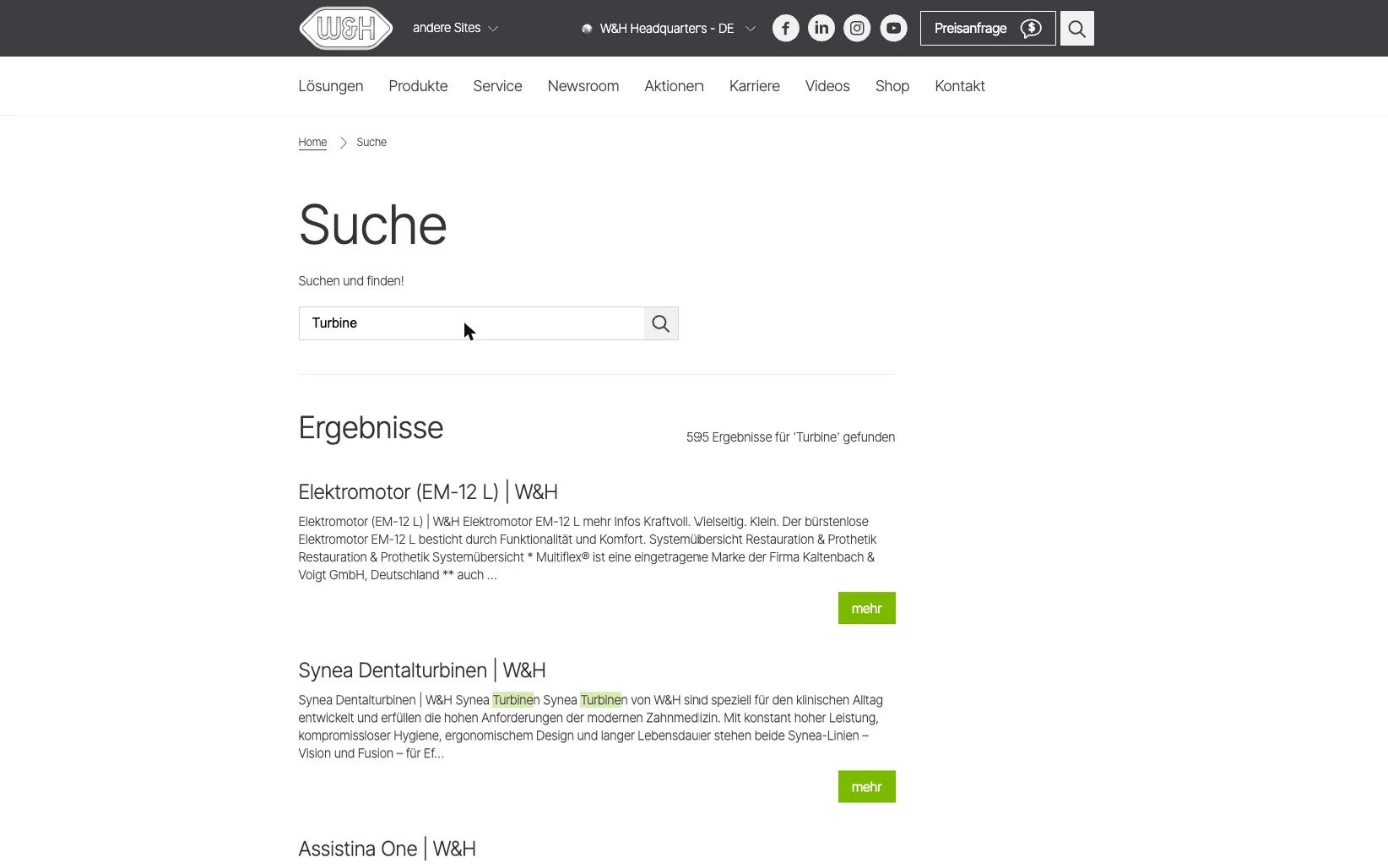This screenshot has width=1388, height=868.
Task: Open the Instagram icon in header
Action: pyautogui.click(x=857, y=28)
